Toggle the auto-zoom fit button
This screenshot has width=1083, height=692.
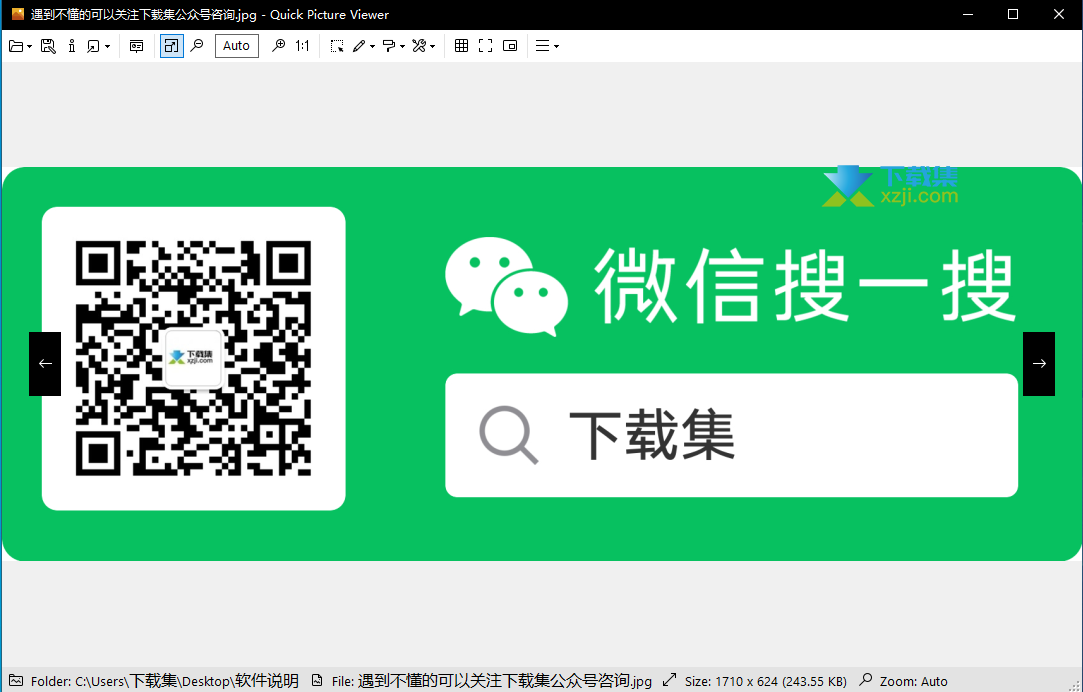tap(171, 46)
